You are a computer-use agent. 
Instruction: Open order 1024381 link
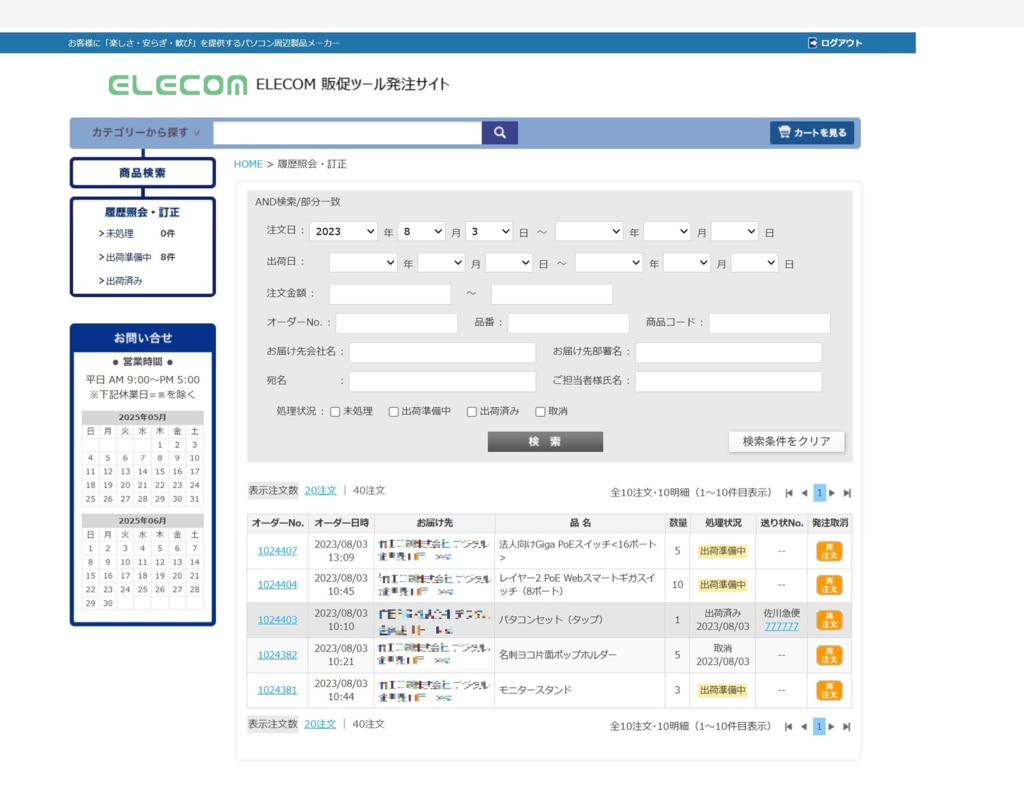tap(278, 690)
